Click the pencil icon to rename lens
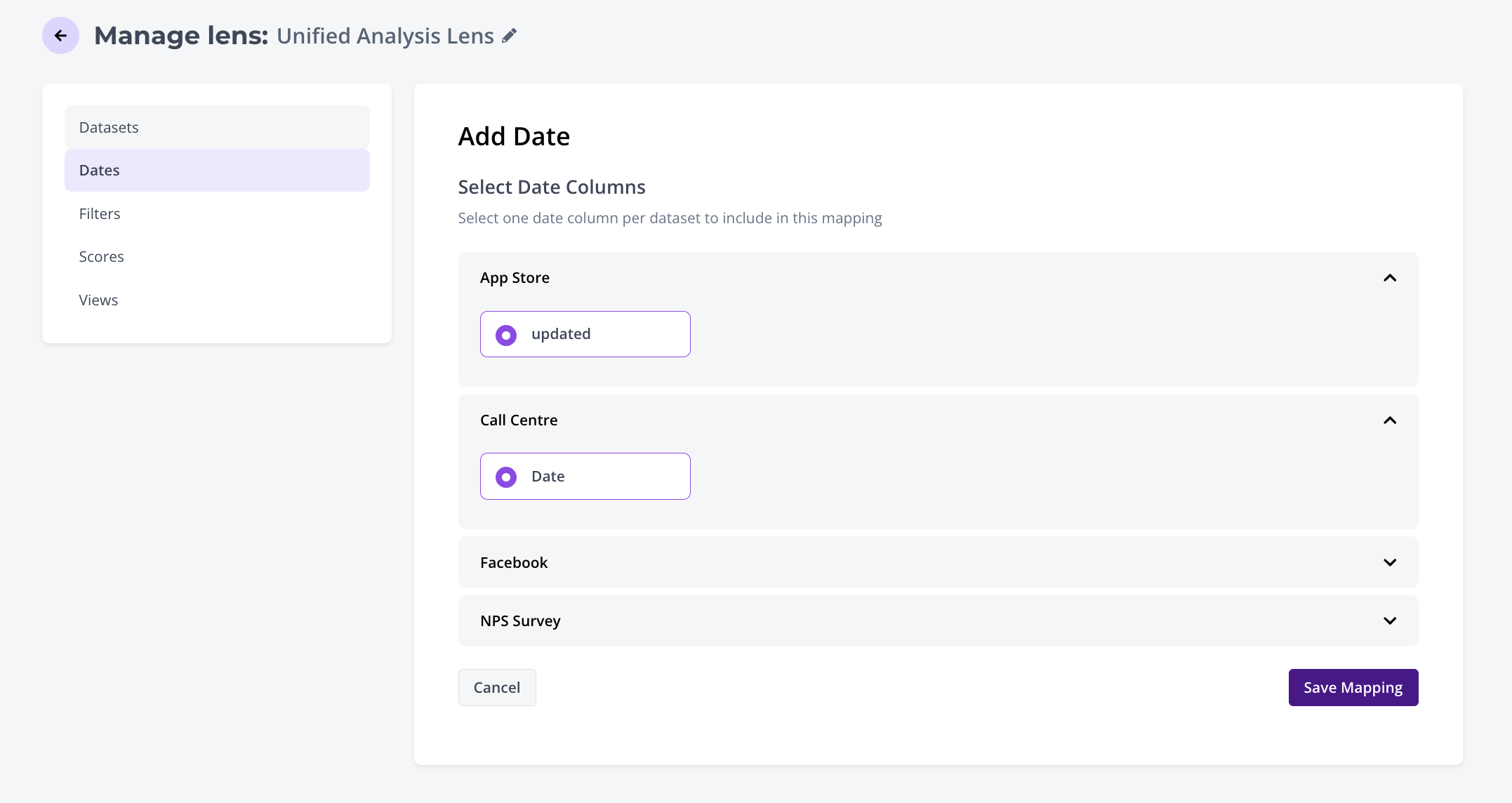 [x=510, y=36]
